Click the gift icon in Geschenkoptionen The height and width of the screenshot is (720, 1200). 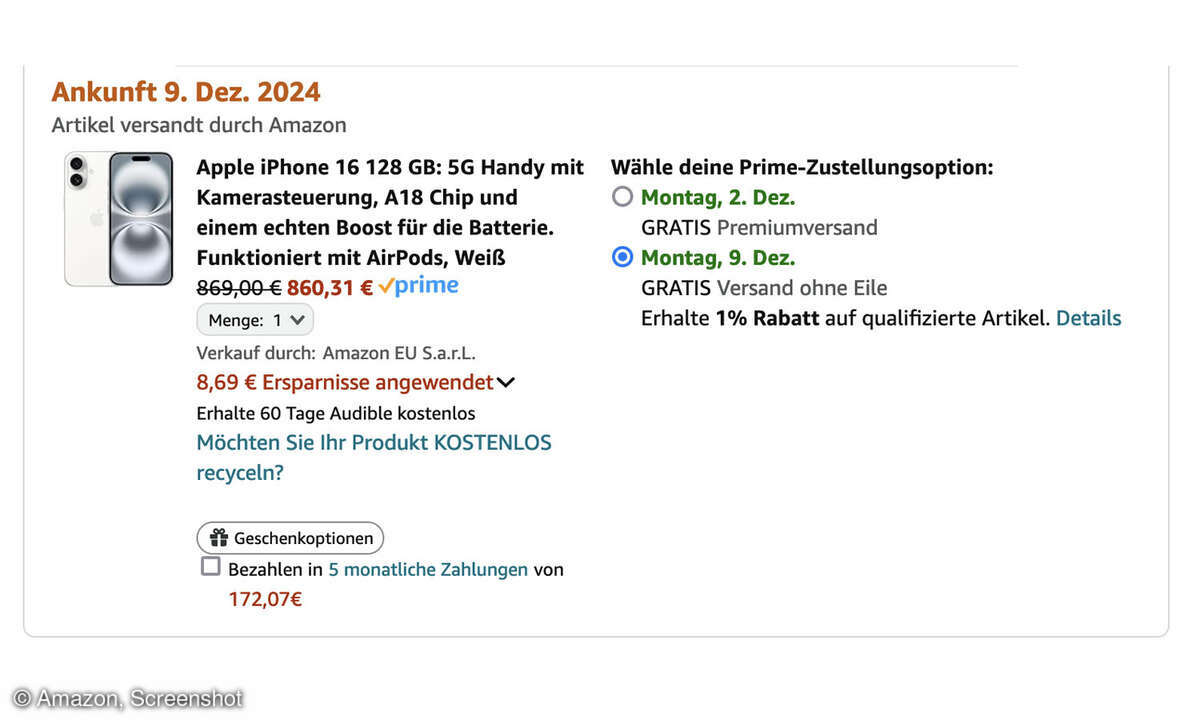coord(219,538)
